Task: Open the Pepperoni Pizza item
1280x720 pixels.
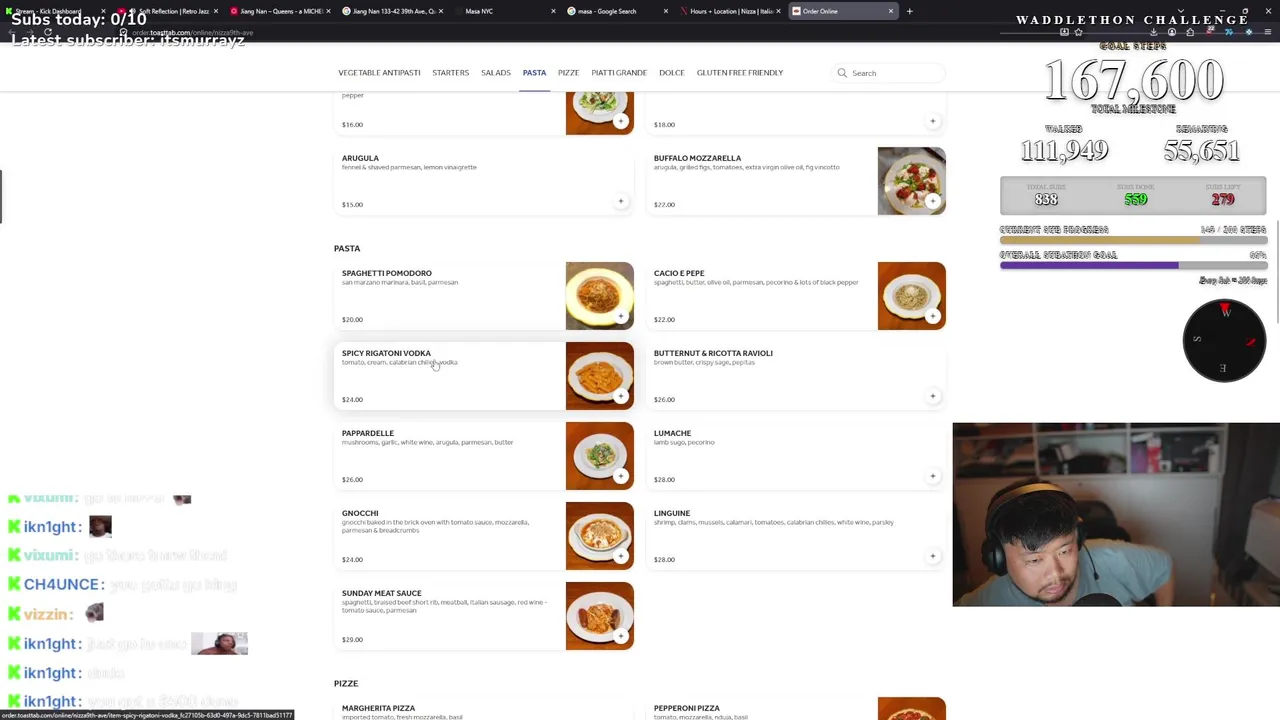Action: tap(687, 708)
